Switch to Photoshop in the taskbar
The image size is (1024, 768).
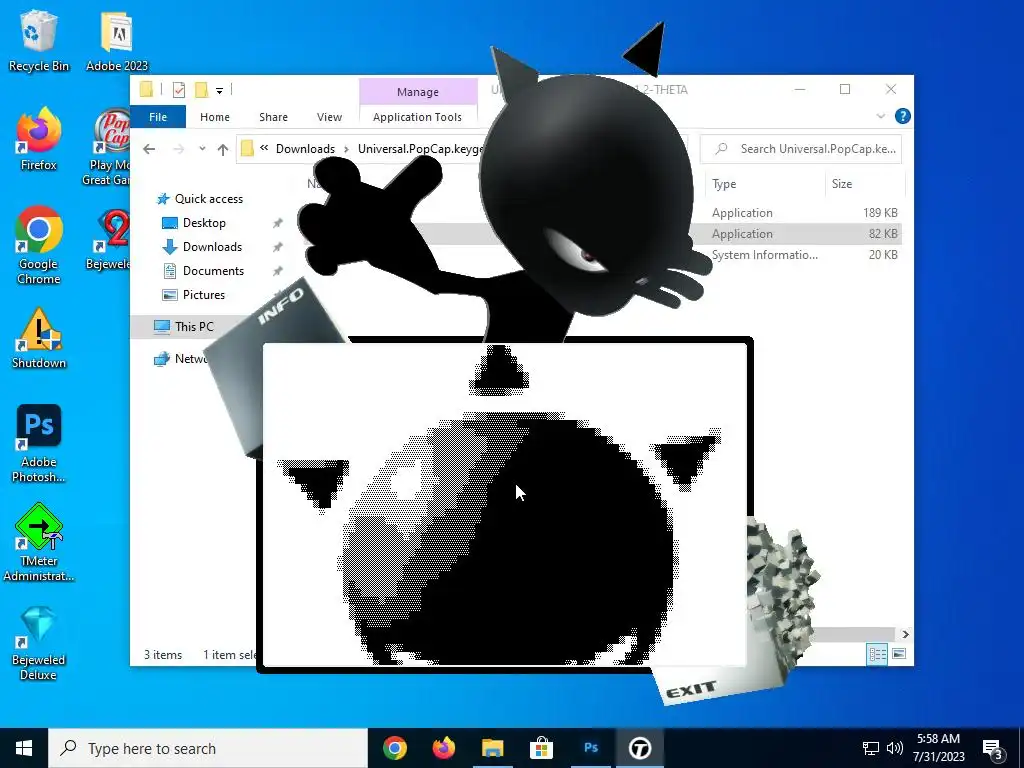coord(591,748)
